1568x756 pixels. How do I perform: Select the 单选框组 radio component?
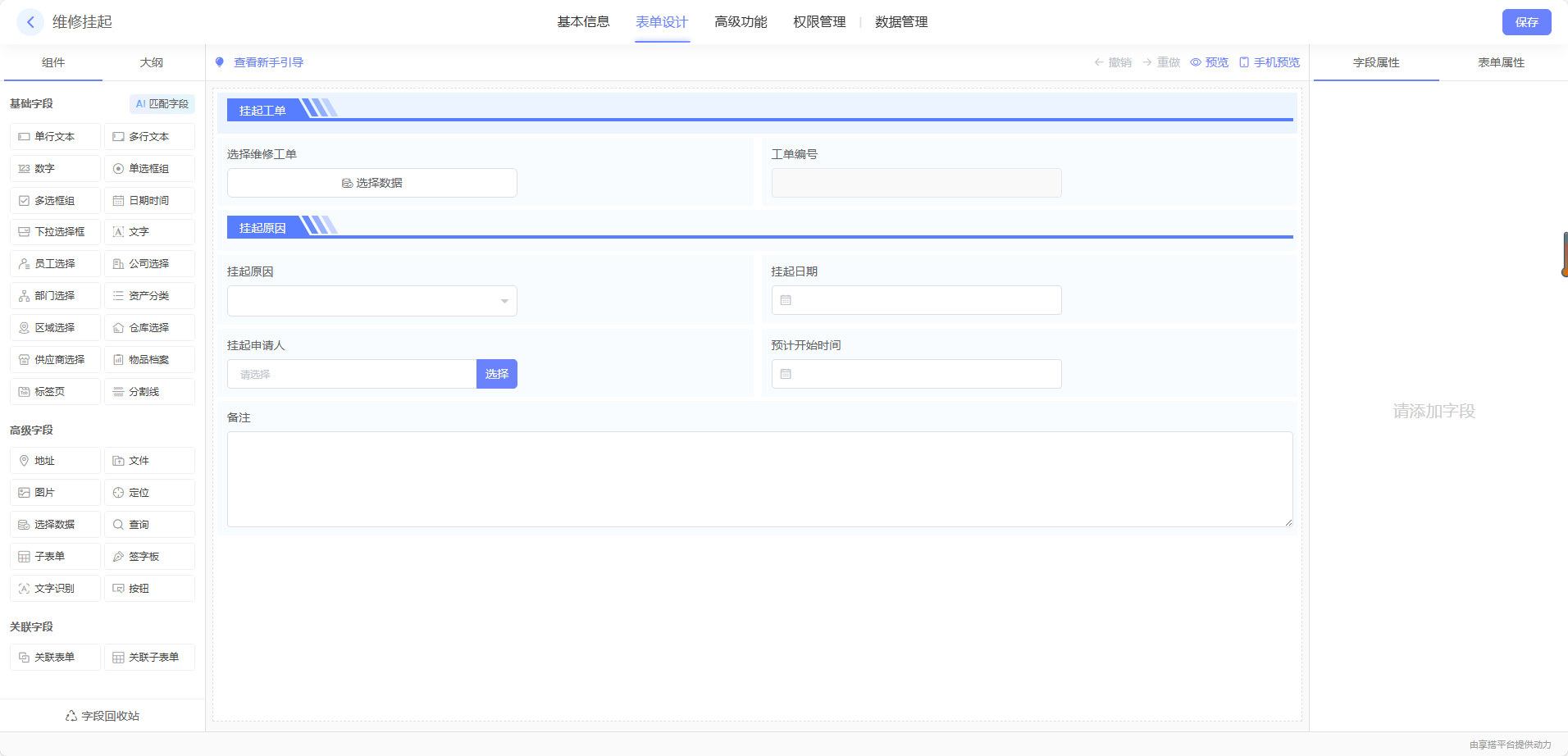click(x=149, y=169)
